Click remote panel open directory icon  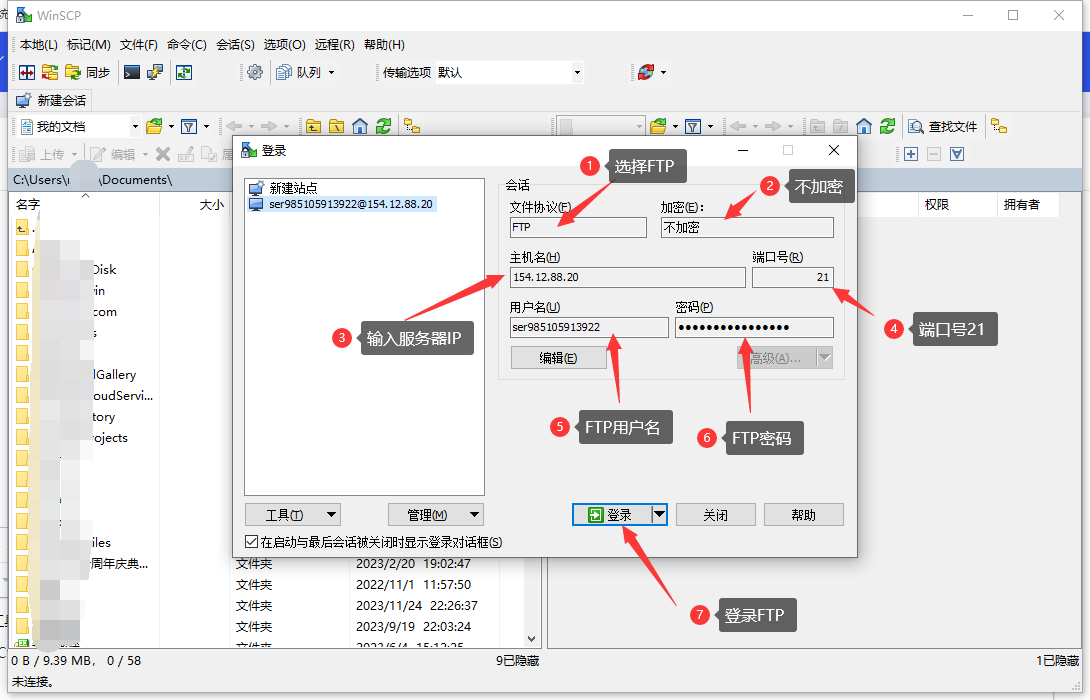pyautogui.click(x=658, y=127)
